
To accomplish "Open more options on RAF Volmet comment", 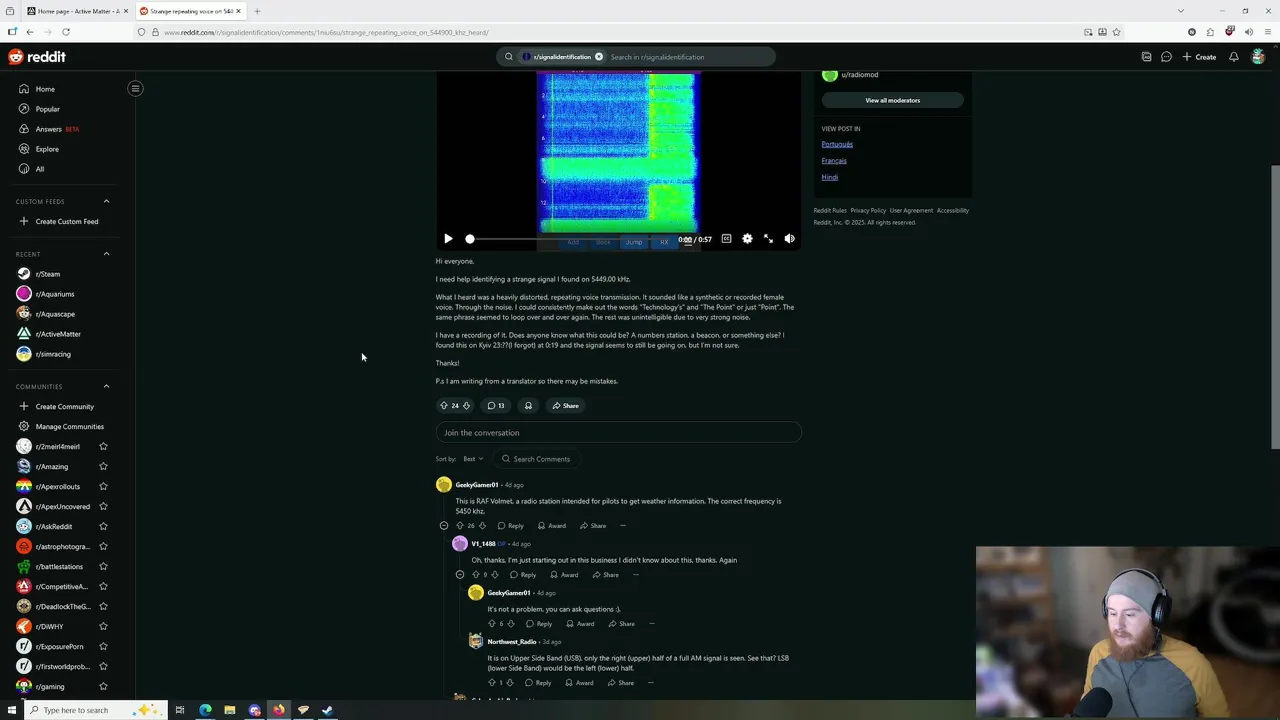I will pos(622,526).
